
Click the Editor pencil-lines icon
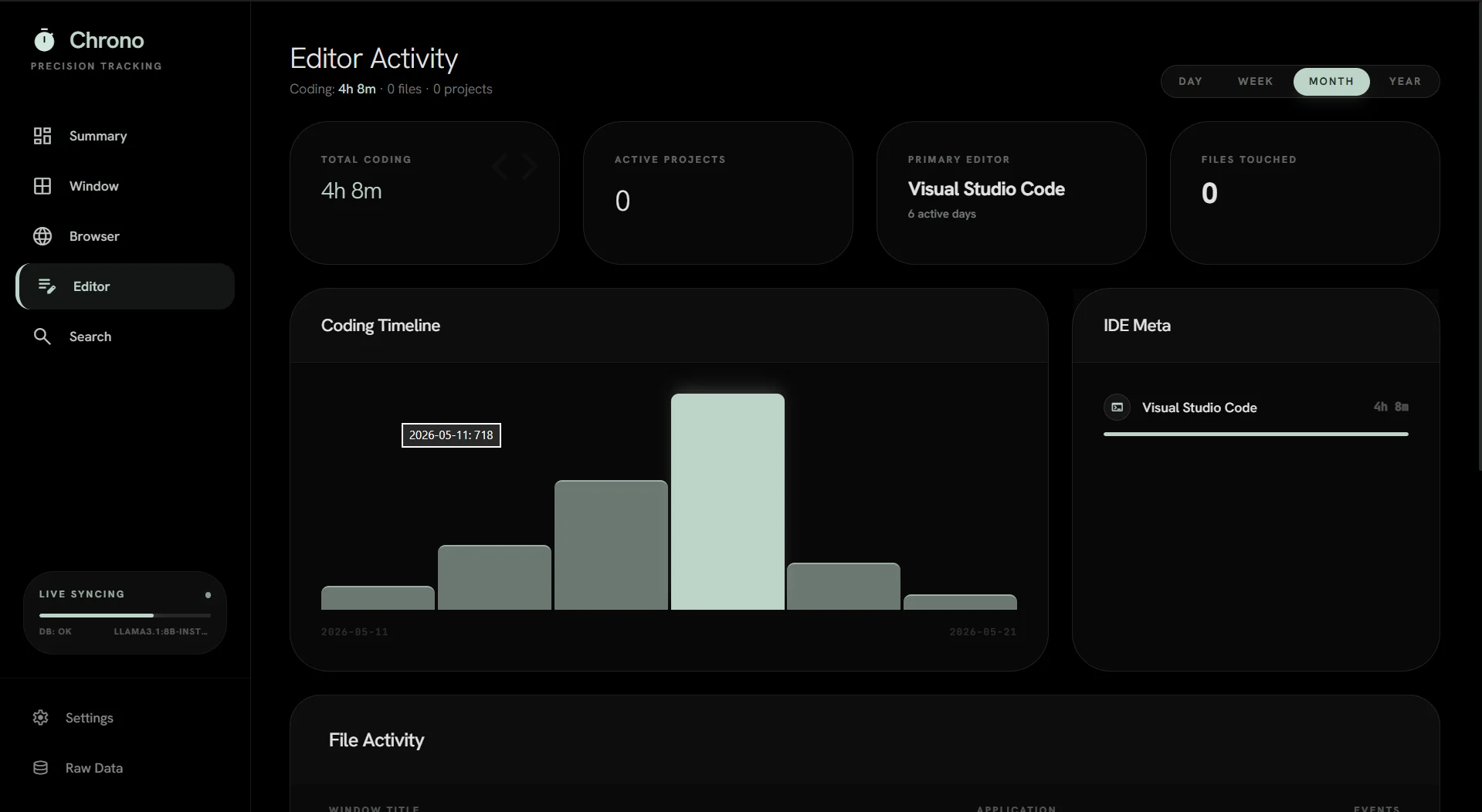point(47,286)
